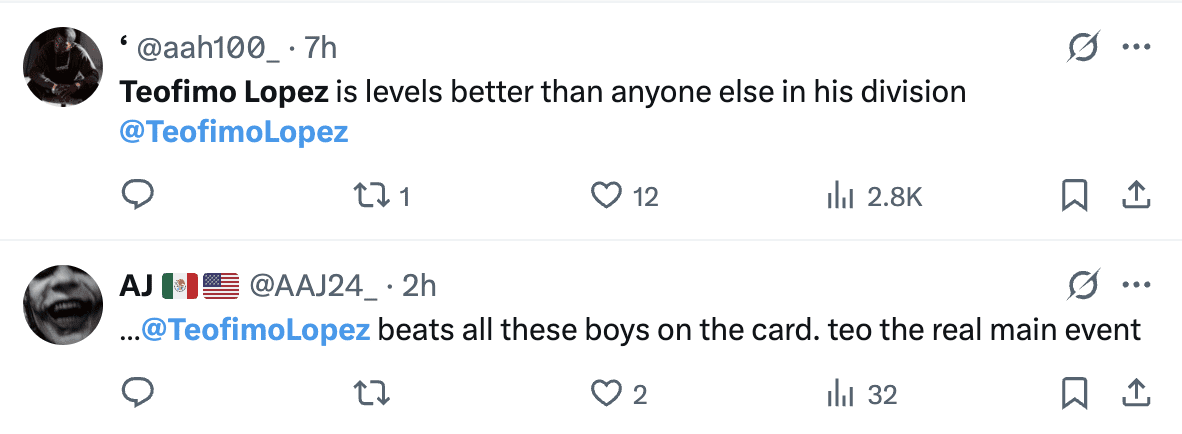
Task: Open aah100_ profile picture
Action: pos(61,65)
